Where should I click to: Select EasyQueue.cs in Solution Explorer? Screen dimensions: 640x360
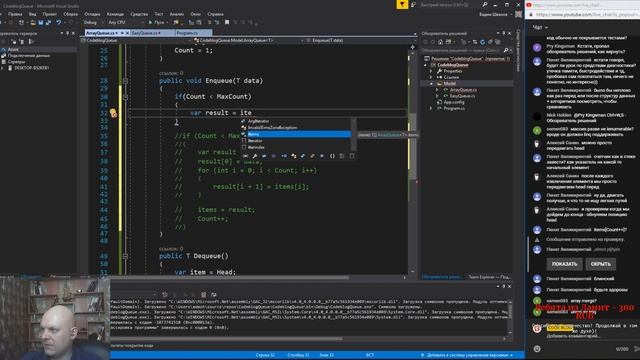click(462, 96)
